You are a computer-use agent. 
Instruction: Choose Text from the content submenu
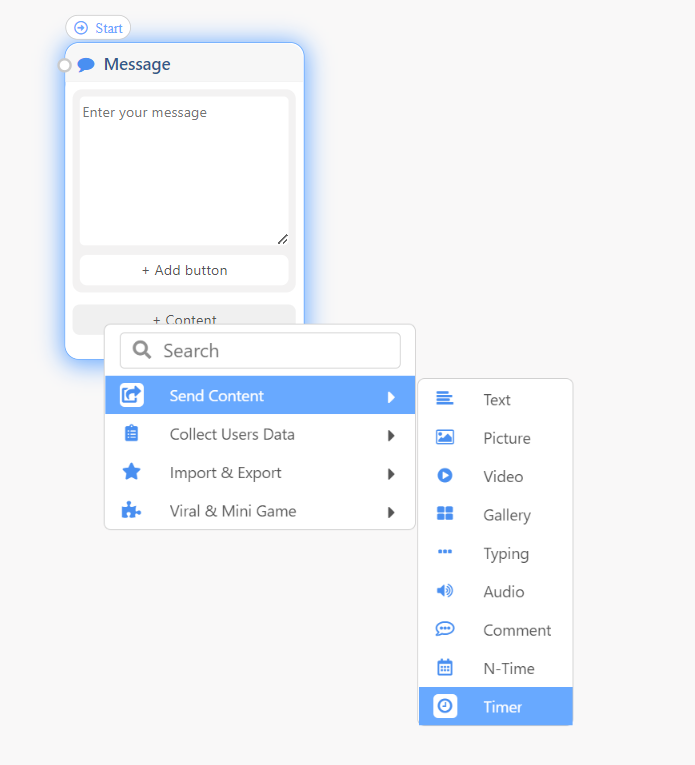(496, 399)
